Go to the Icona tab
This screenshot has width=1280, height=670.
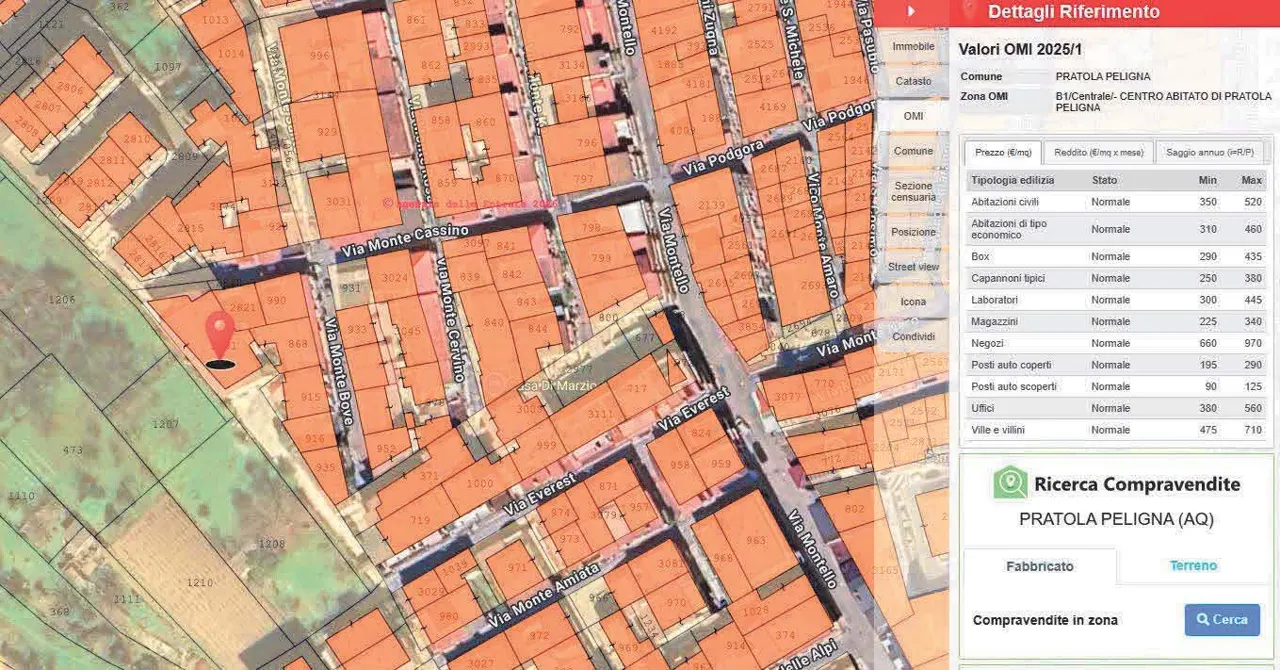[x=913, y=302]
